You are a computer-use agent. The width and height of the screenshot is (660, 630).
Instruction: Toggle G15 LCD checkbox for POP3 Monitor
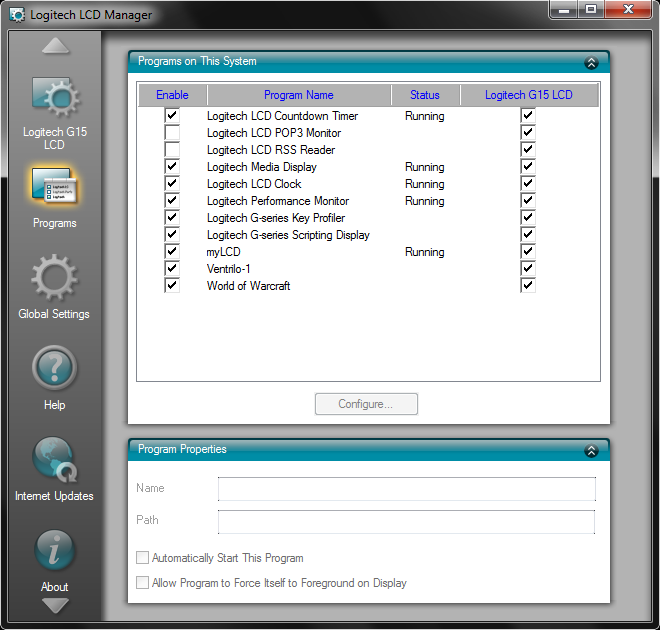528,133
